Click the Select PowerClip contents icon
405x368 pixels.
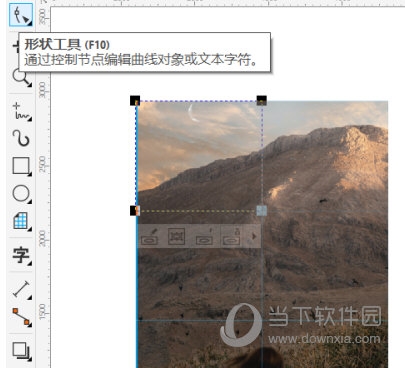tap(177, 236)
